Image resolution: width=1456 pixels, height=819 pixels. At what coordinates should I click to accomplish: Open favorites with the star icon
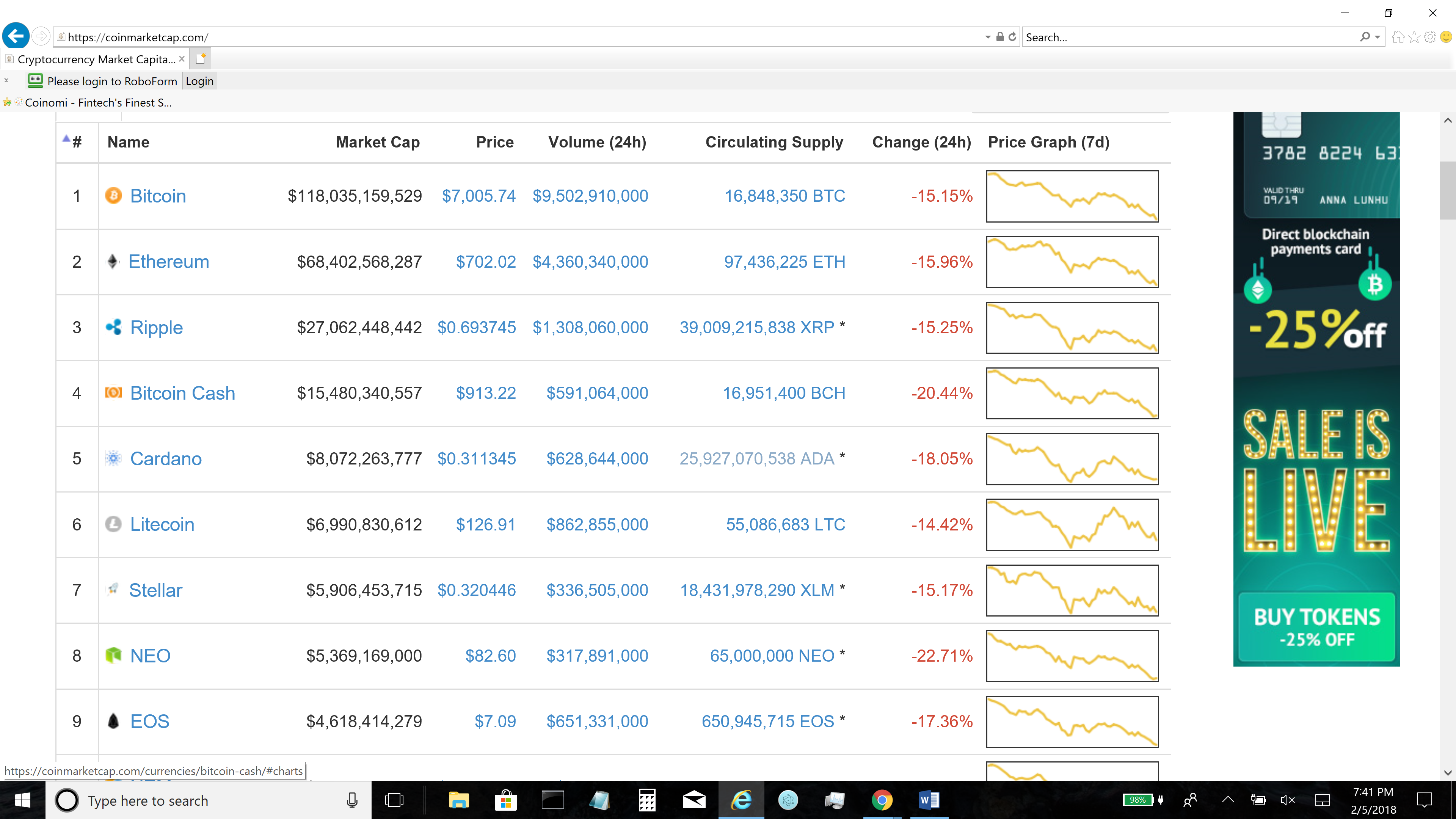pyautogui.click(x=1414, y=37)
